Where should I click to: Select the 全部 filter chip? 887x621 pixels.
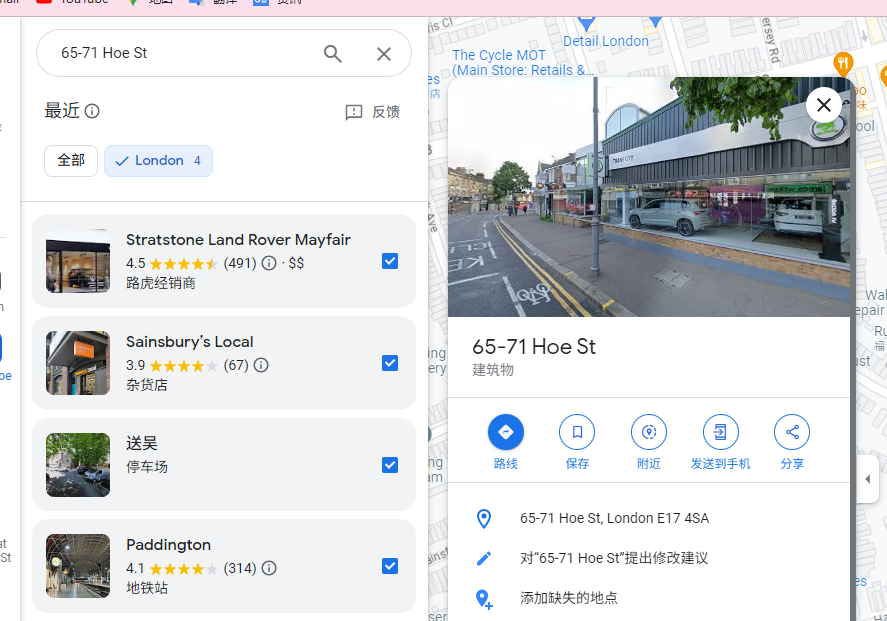point(71,161)
